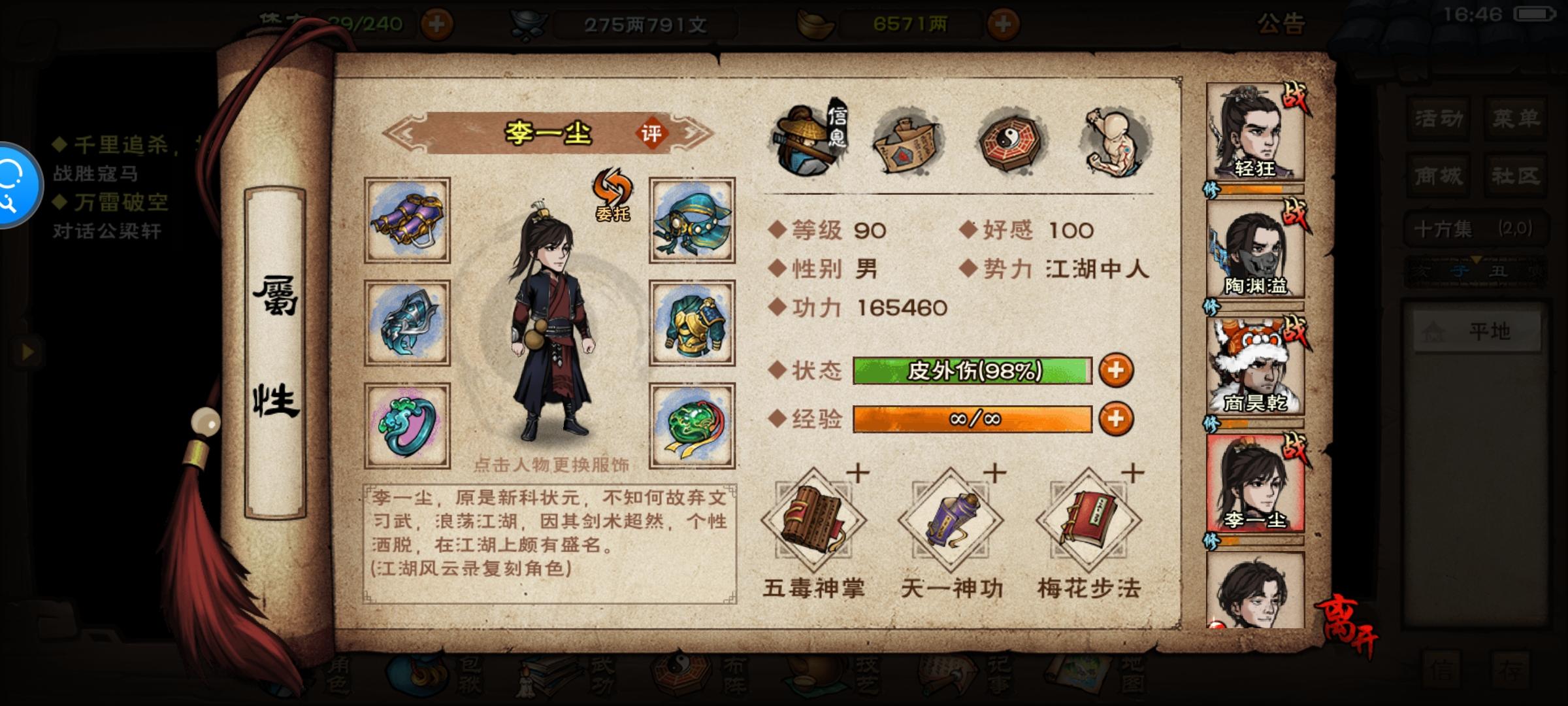1568x706 pixels.
Task: Open the golden armor equipment slot
Action: pos(692,323)
